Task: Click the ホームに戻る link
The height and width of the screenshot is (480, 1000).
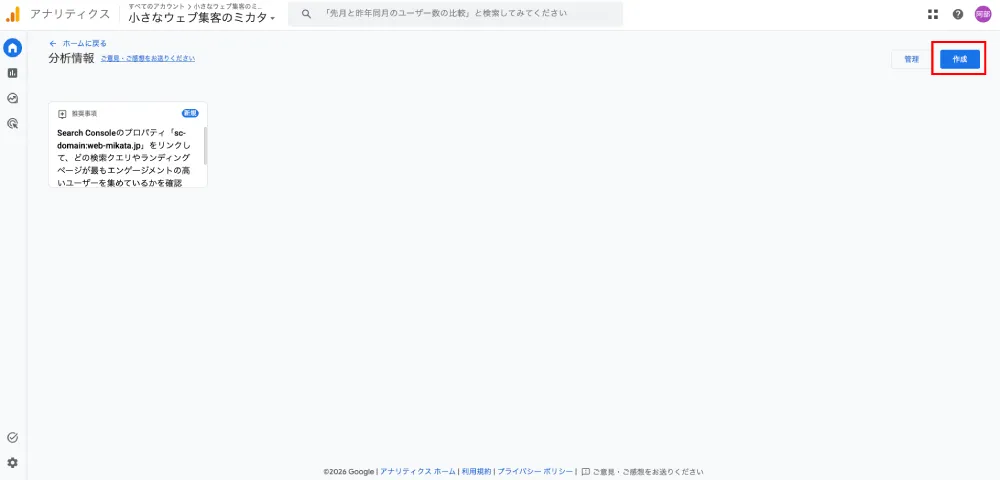Action: point(85,43)
